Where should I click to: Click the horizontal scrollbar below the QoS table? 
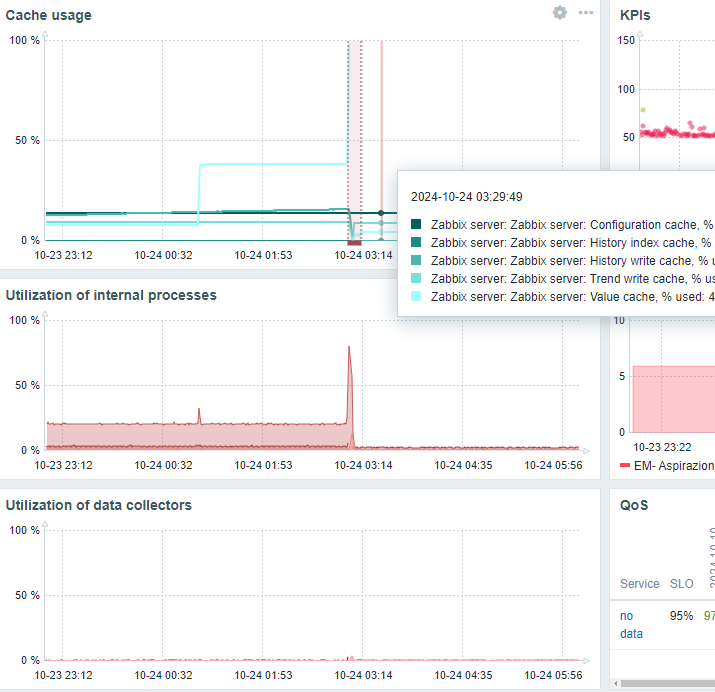tap(668, 683)
